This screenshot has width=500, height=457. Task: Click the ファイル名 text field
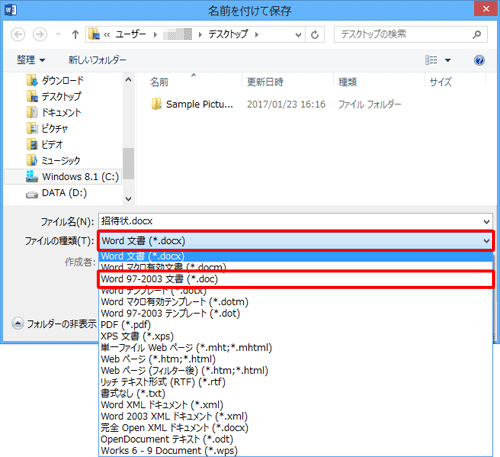pyautogui.click(x=290, y=221)
